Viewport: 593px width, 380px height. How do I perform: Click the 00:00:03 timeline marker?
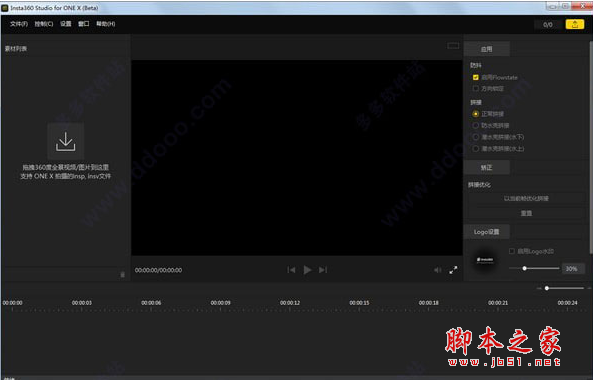point(82,303)
